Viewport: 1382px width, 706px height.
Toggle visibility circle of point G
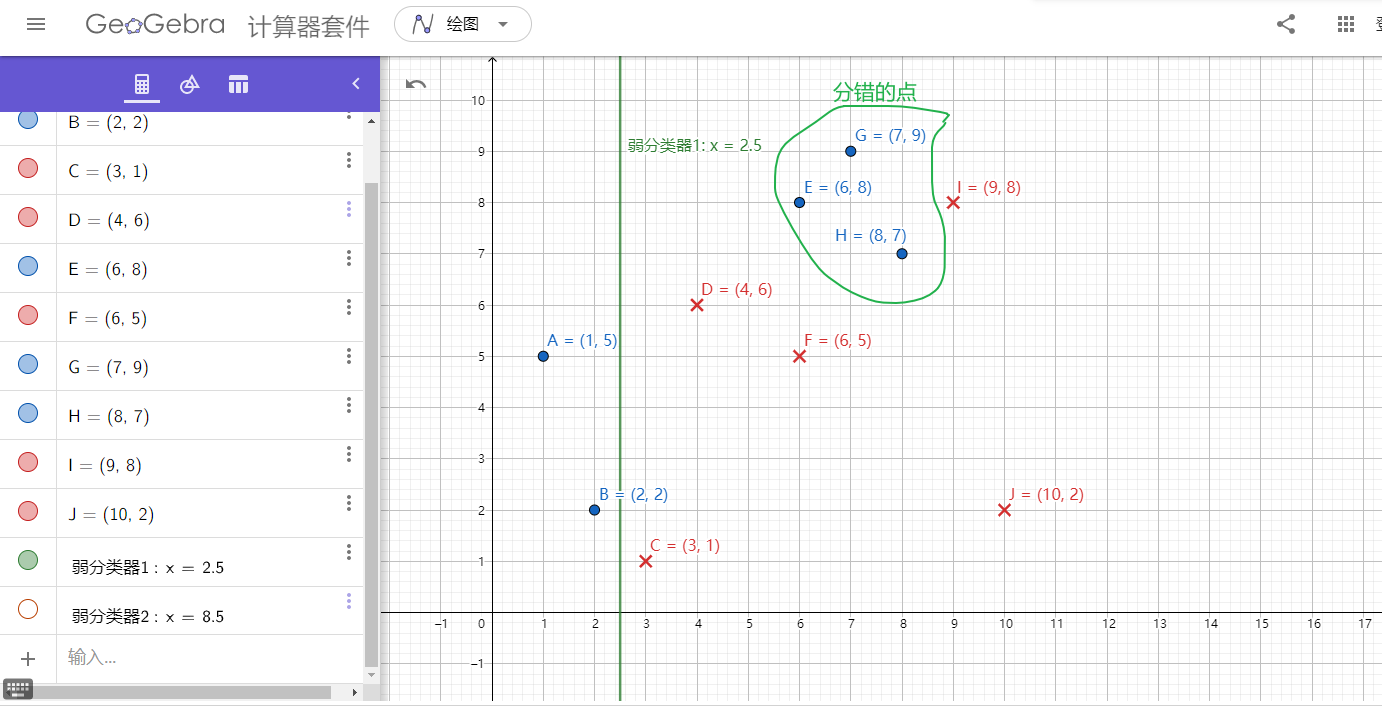[28, 365]
